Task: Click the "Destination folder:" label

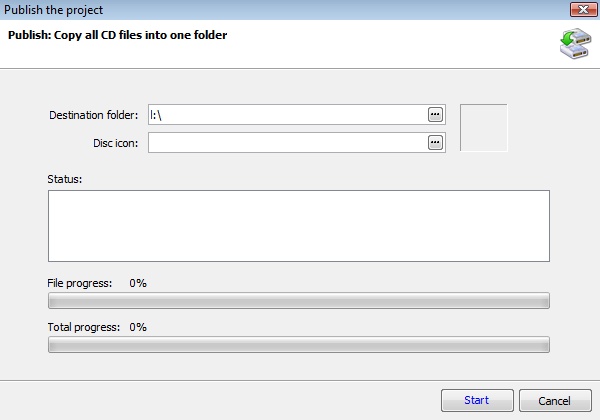Action: click(93, 115)
